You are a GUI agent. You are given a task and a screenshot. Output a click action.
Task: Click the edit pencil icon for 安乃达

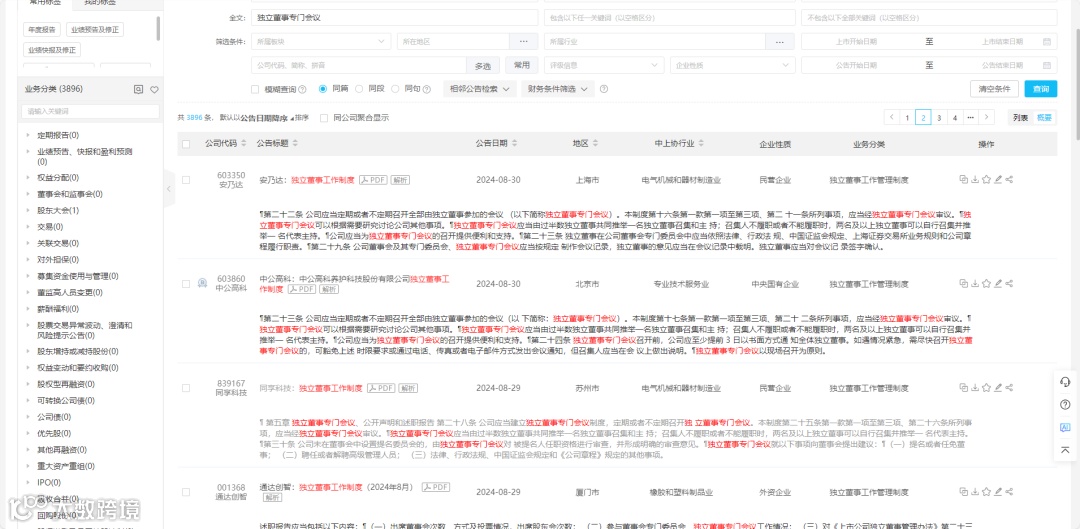998,180
